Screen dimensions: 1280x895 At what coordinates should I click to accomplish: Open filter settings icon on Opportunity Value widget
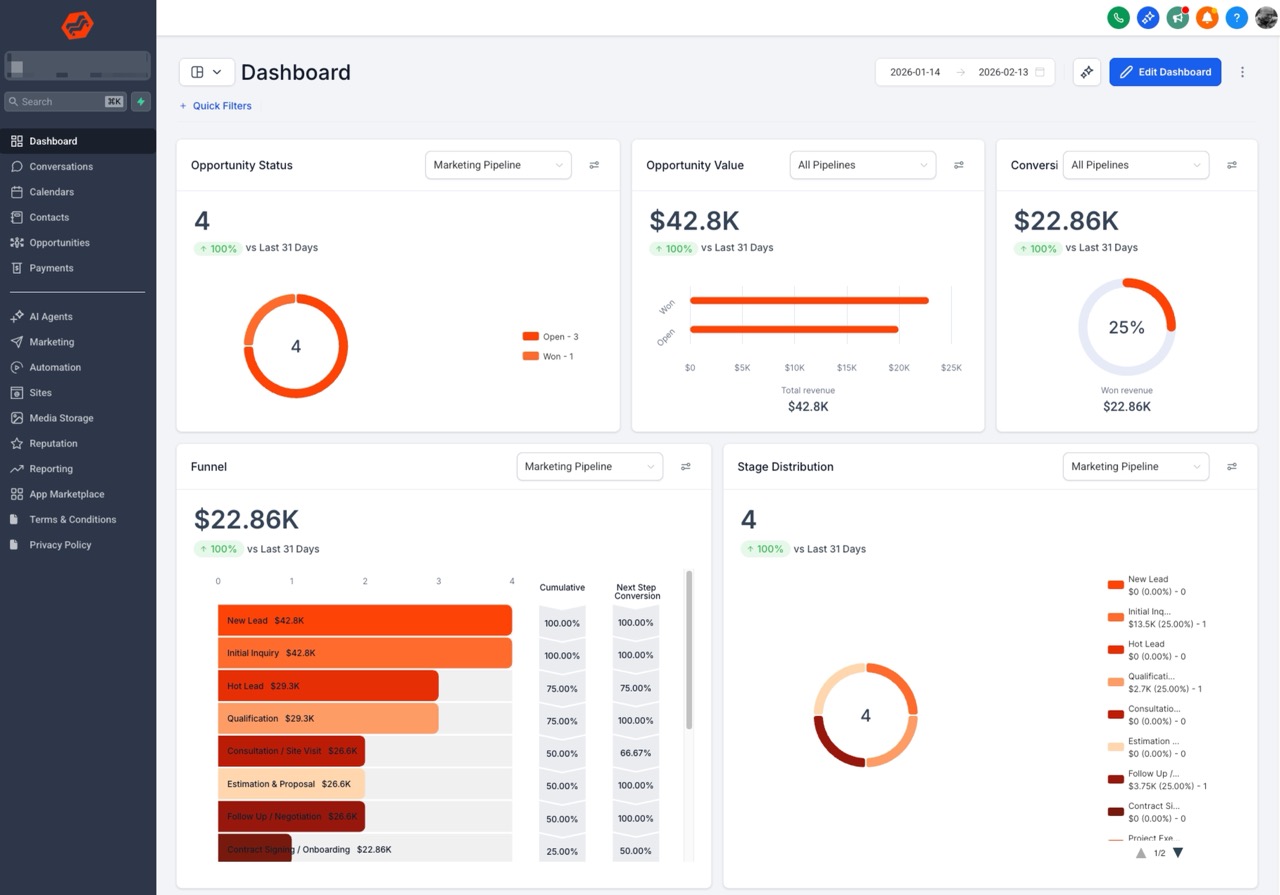coord(959,164)
